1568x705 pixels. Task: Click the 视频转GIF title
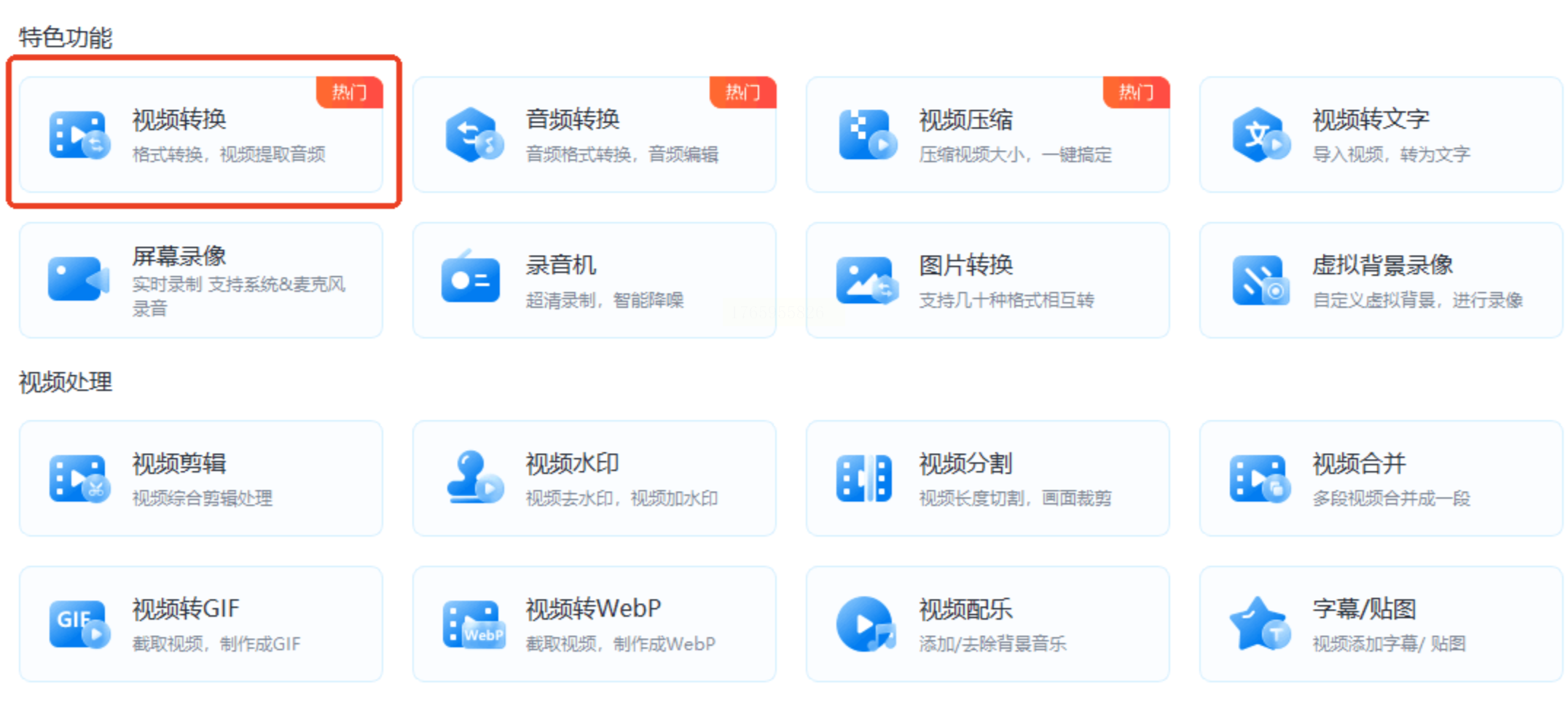(186, 609)
